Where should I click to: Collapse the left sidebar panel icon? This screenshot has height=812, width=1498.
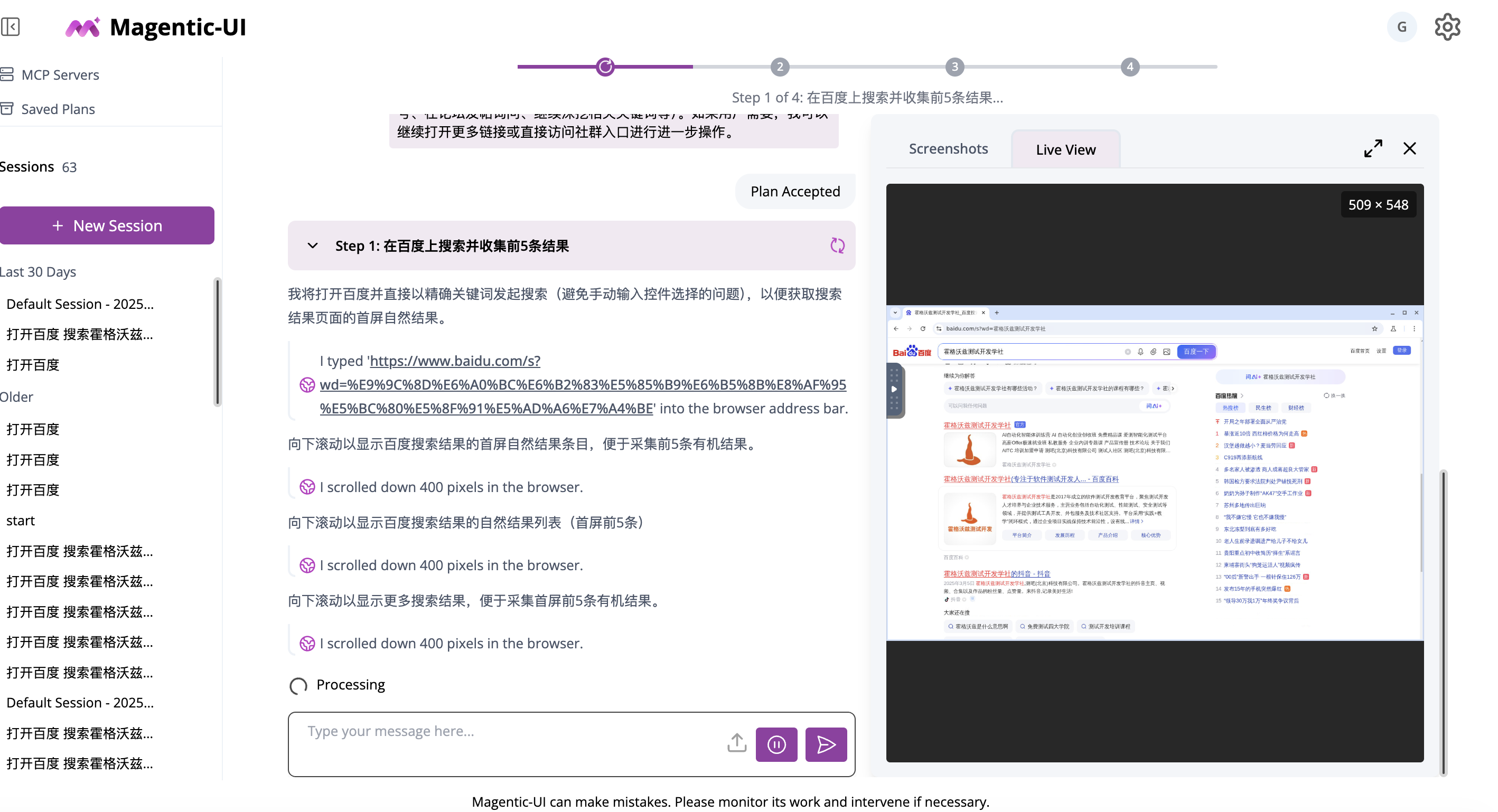point(11,27)
